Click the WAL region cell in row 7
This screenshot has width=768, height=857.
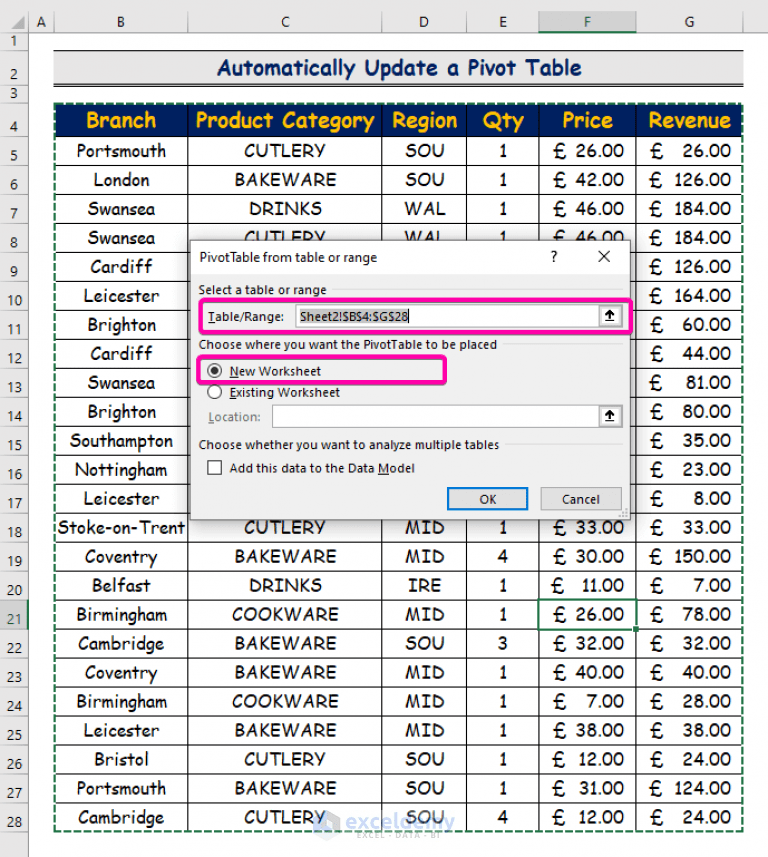point(424,209)
